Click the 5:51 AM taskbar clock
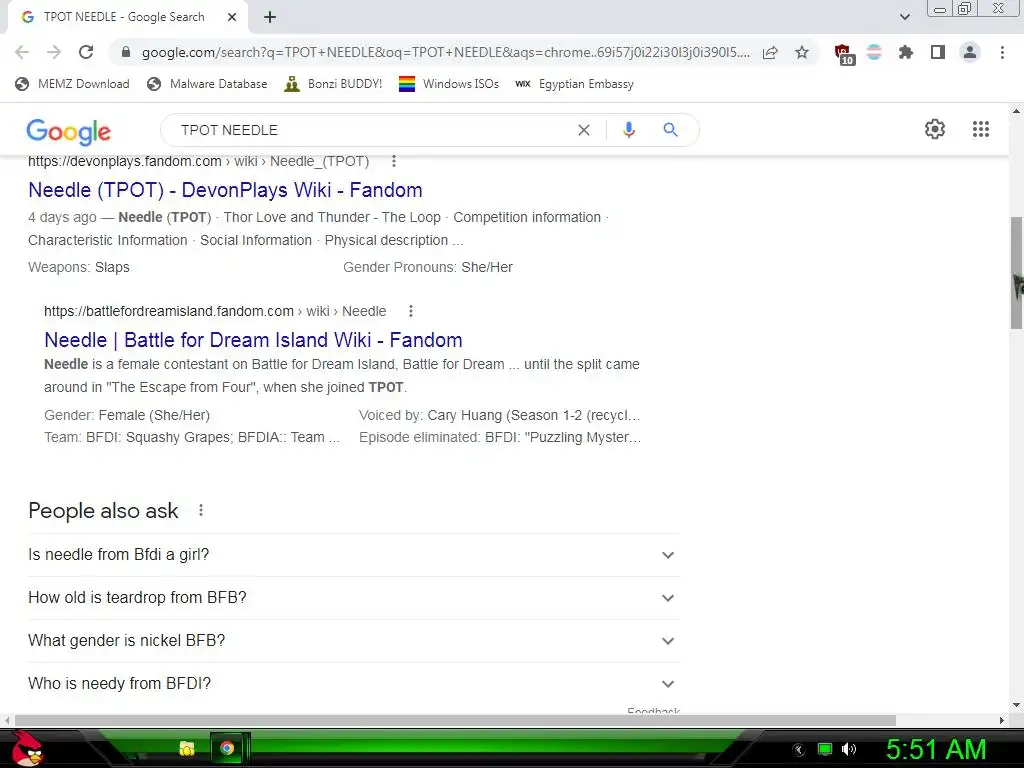The image size is (1024, 768). (936, 749)
